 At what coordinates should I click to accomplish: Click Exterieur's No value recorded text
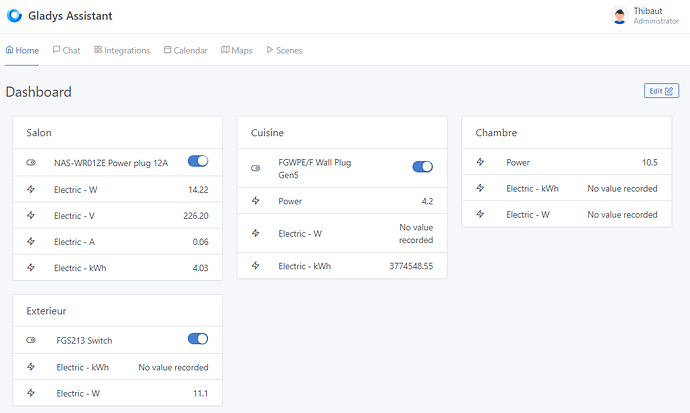(173, 367)
